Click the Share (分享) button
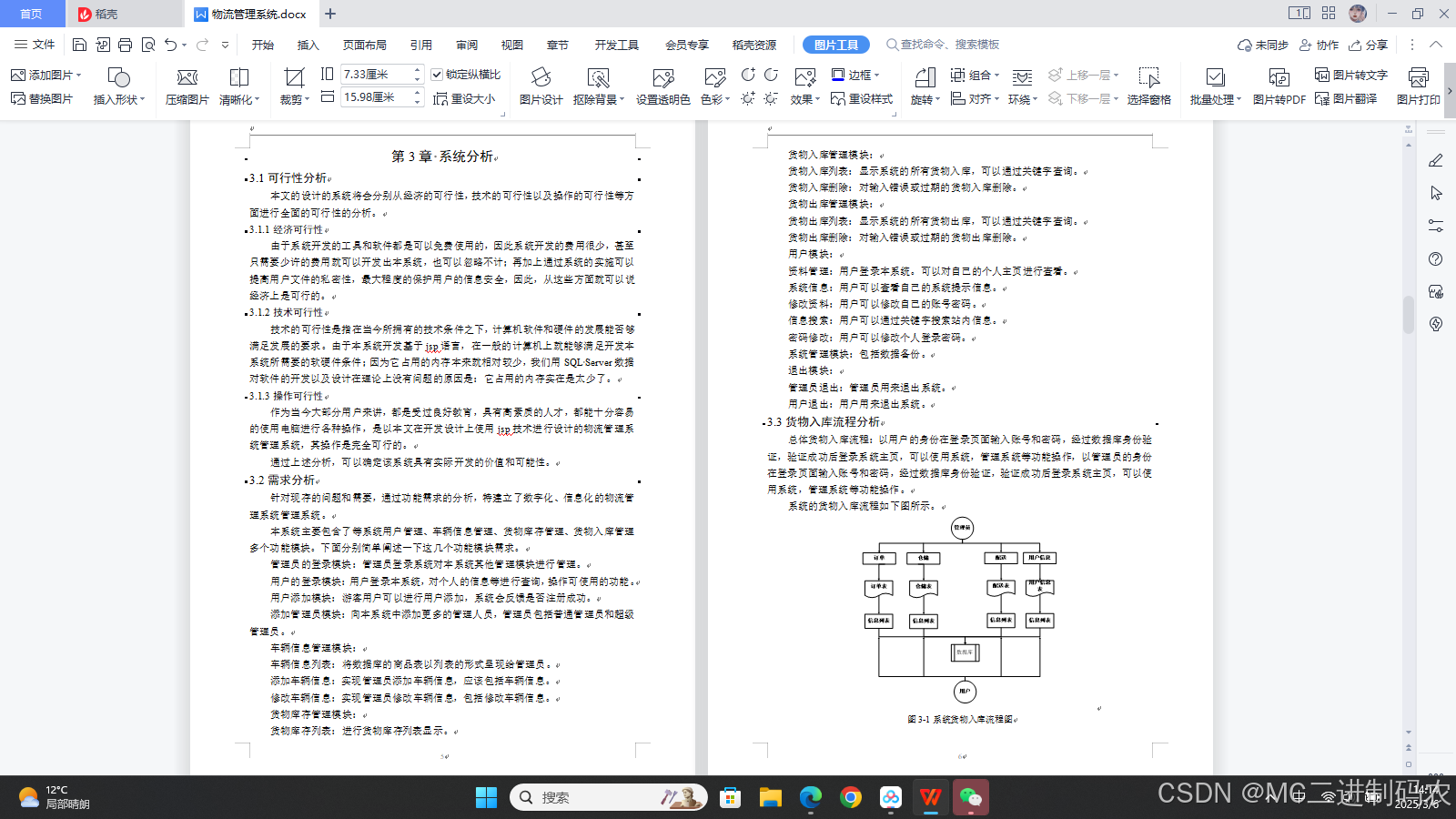This screenshot has height=819, width=1456. 1368,45
